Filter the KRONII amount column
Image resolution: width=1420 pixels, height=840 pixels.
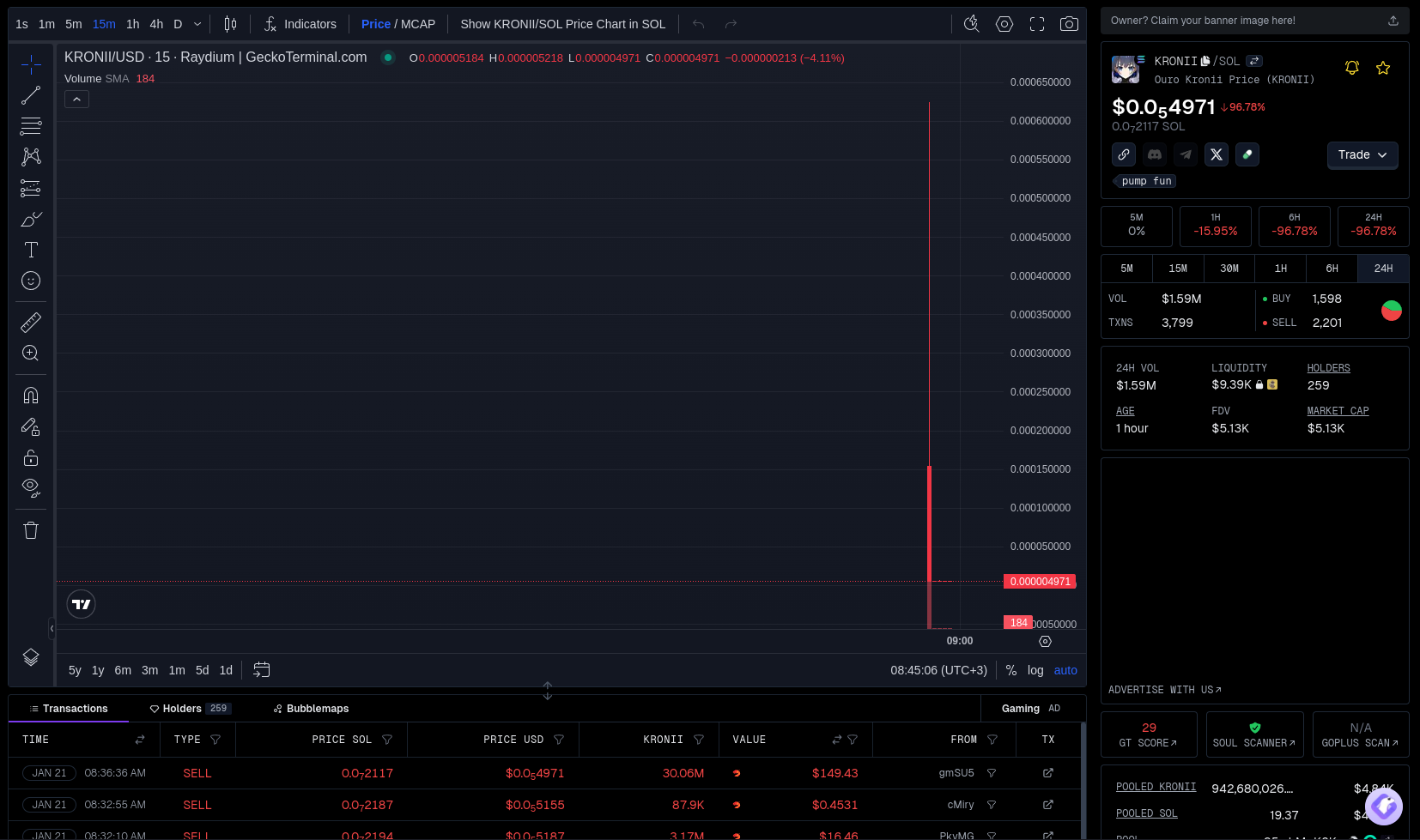click(699, 740)
